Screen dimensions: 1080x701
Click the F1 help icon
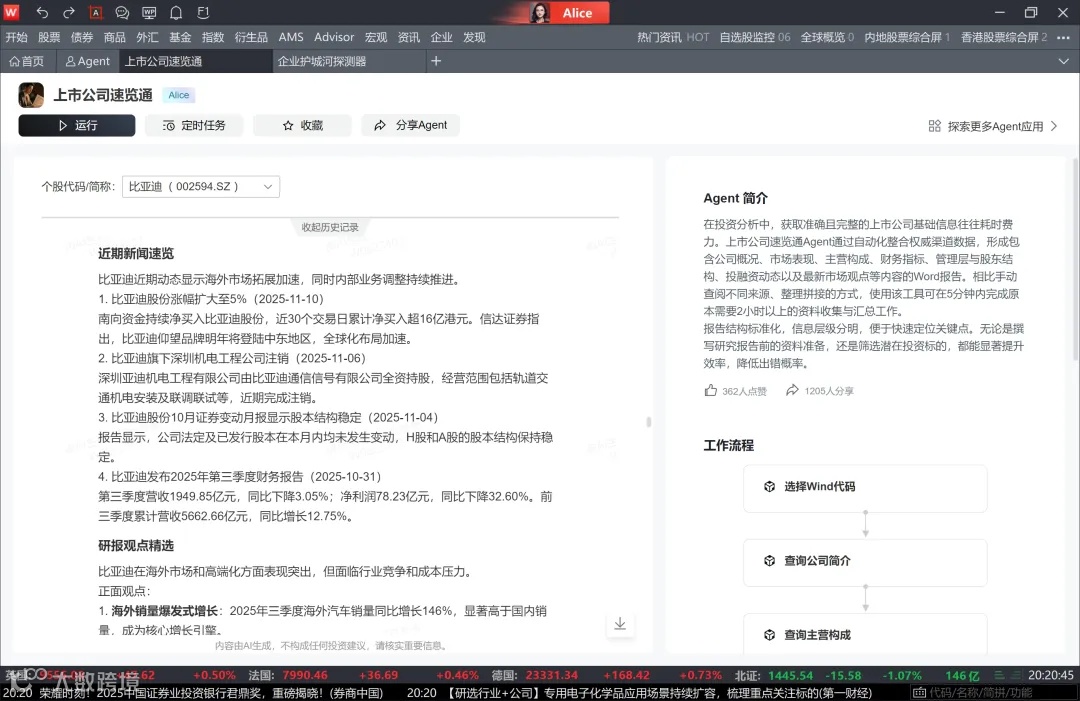[x=202, y=13]
